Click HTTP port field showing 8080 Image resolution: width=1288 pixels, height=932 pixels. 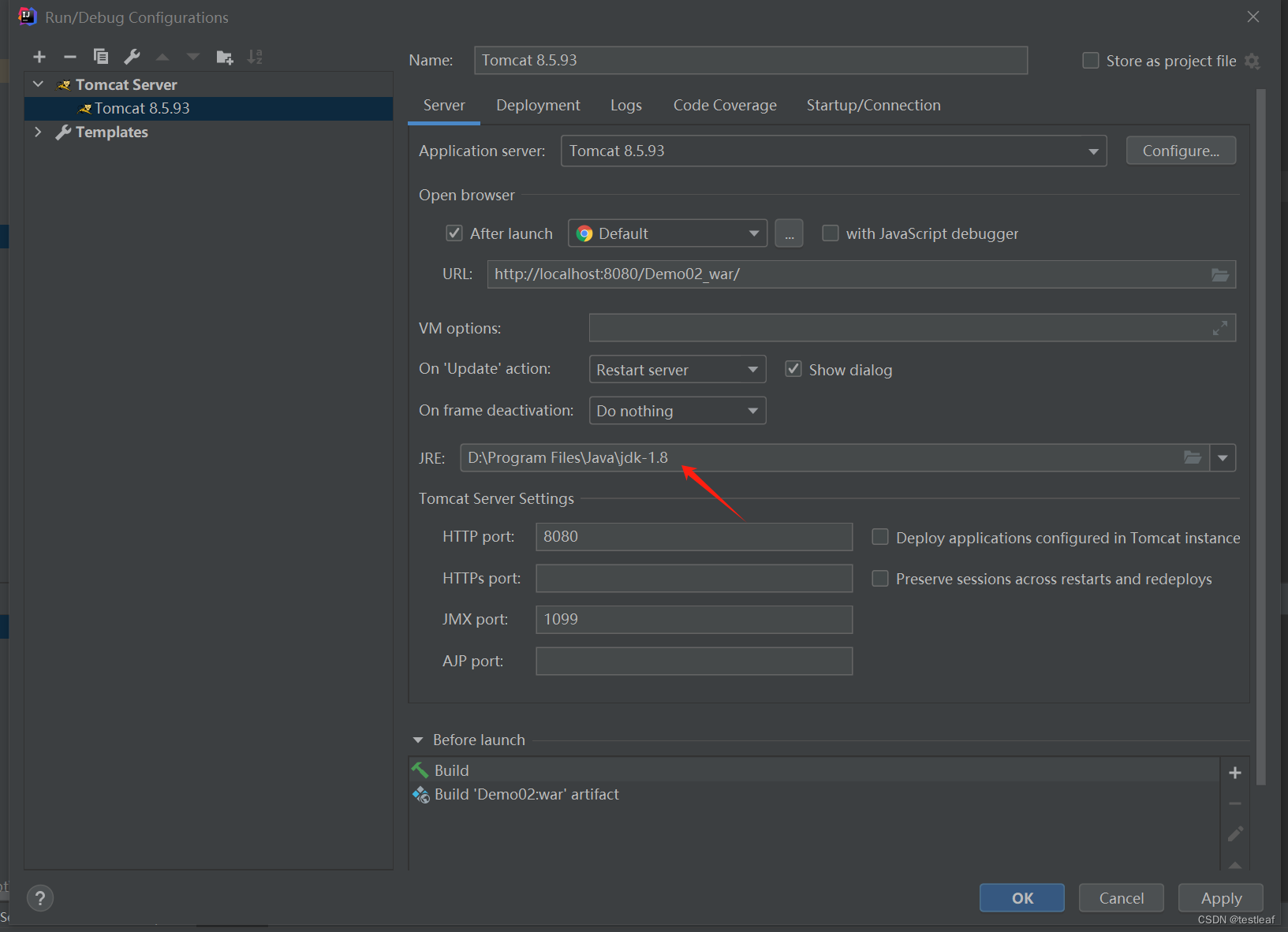[x=694, y=537]
